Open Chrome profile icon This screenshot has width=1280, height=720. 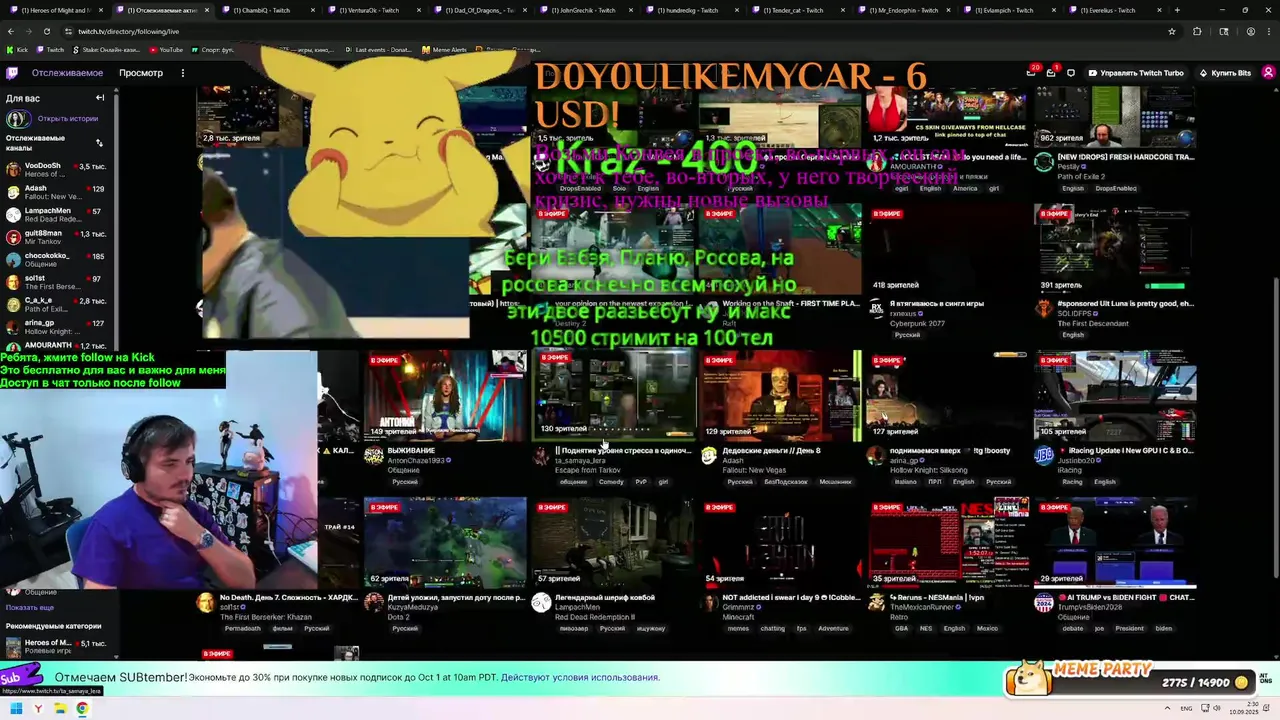tap(1251, 31)
